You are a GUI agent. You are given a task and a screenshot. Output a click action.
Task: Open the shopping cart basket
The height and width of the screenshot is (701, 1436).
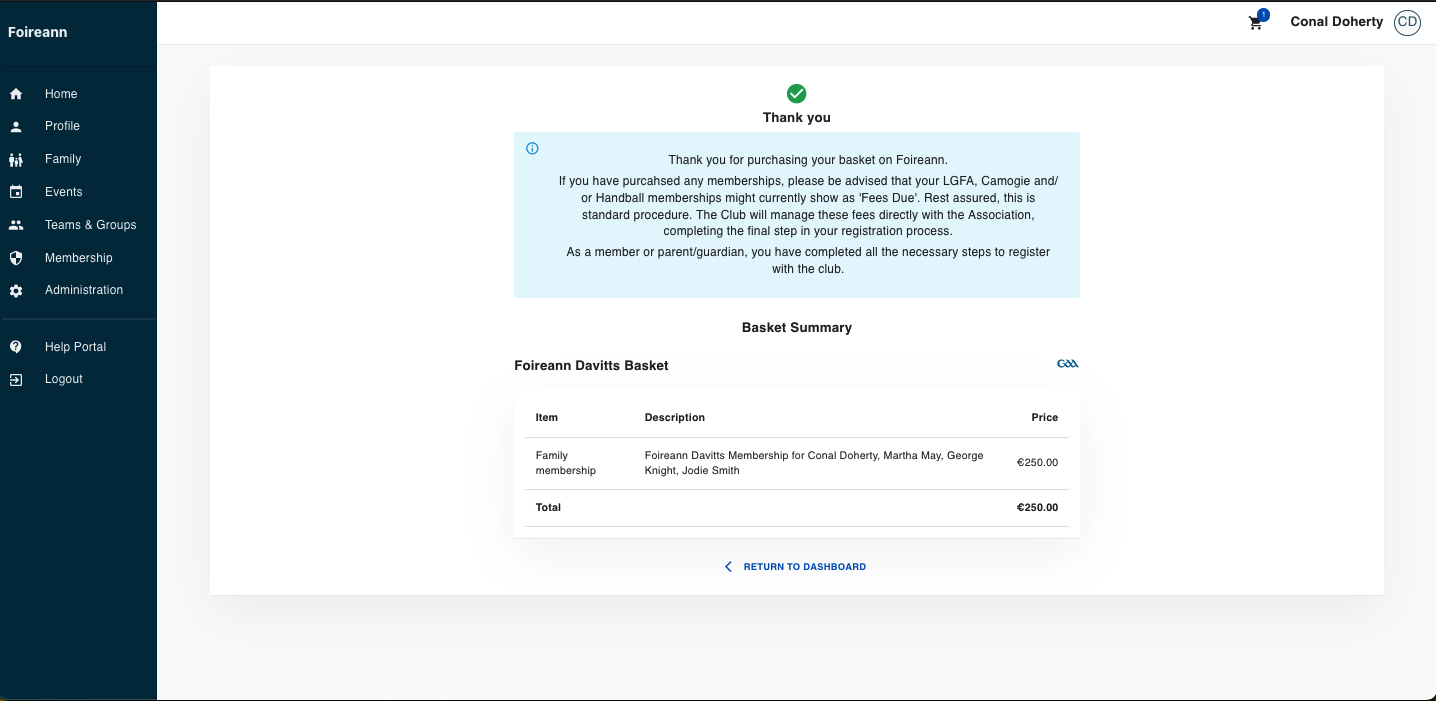(1257, 22)
